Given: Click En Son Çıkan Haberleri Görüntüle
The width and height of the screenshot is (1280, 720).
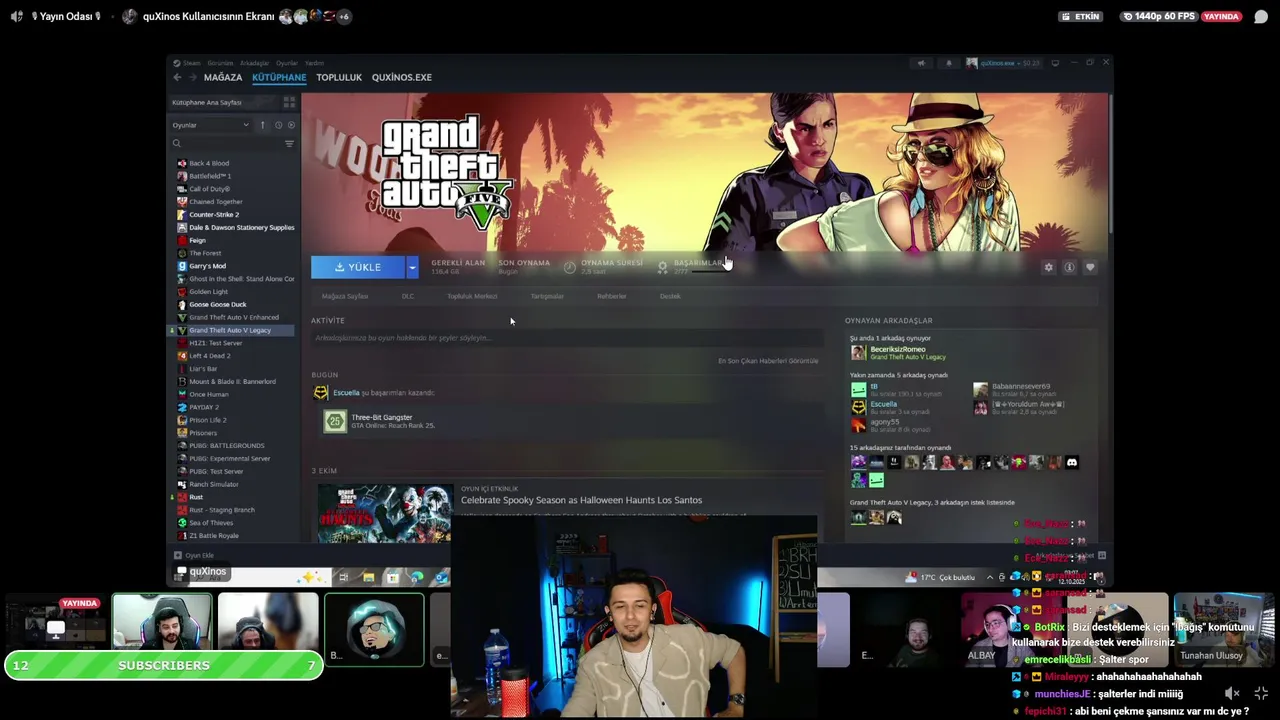Looking at the screenshot, I should 768,361.
